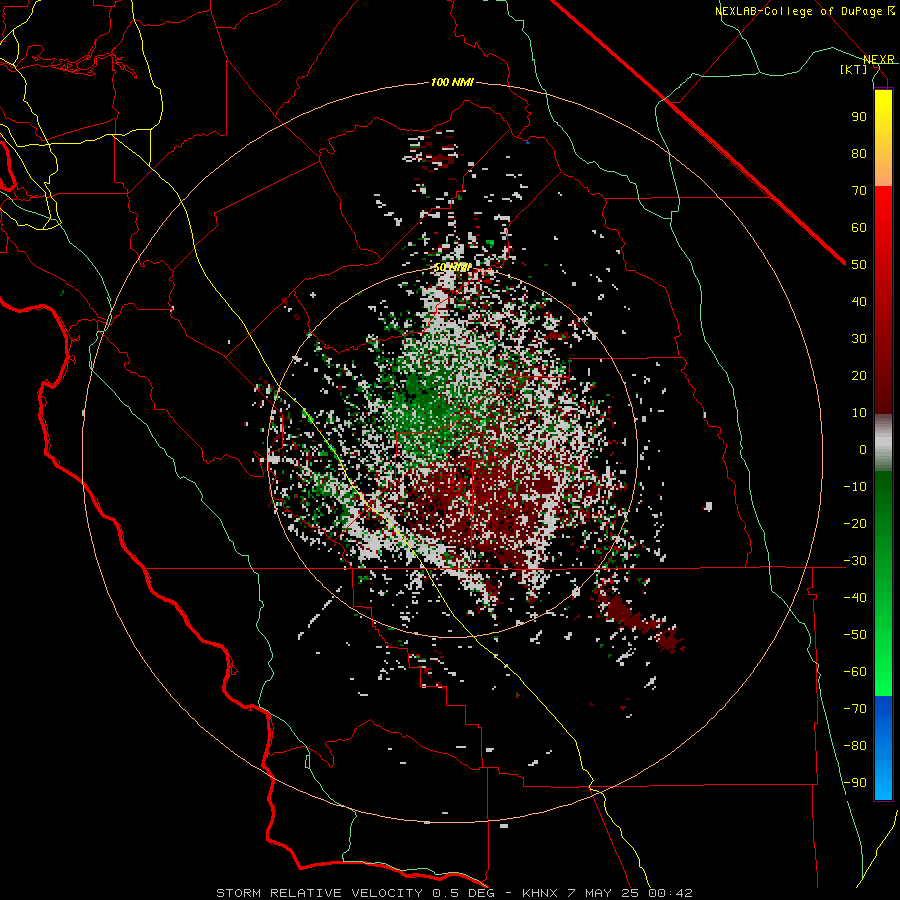Click the 50 NMI range ring label
900x900 pixels.
[452, 267]
